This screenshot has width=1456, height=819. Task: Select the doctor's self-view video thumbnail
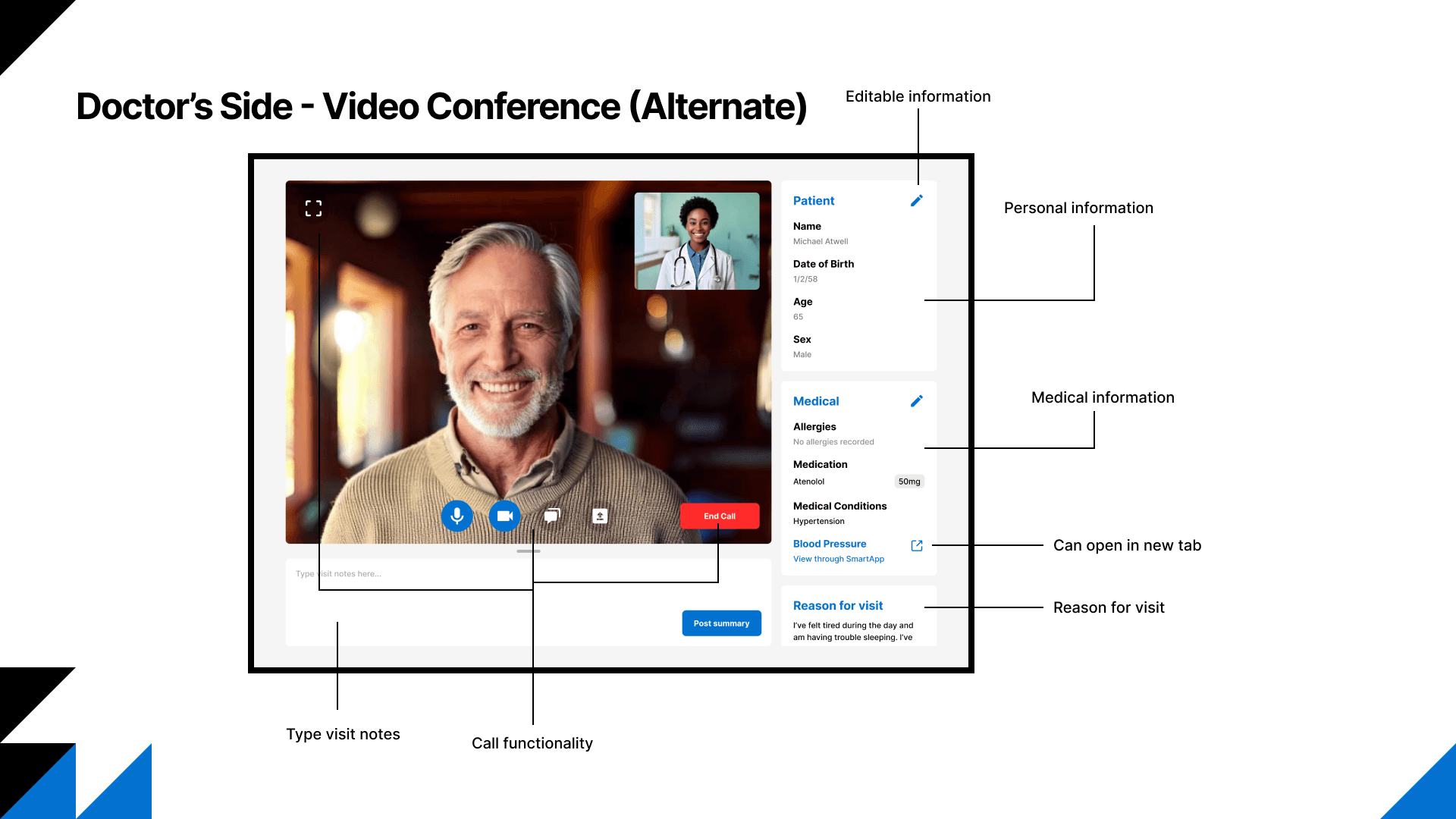697,241
